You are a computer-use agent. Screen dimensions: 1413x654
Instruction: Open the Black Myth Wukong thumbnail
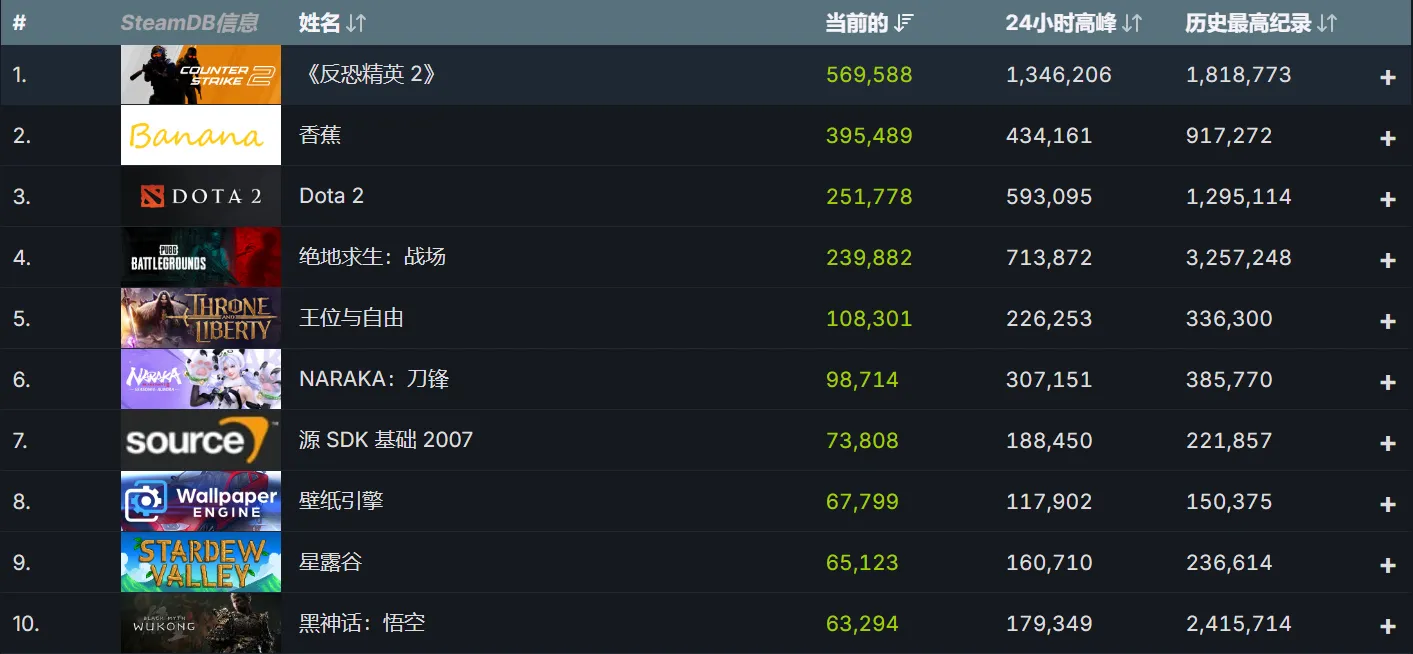click(201, 624)
